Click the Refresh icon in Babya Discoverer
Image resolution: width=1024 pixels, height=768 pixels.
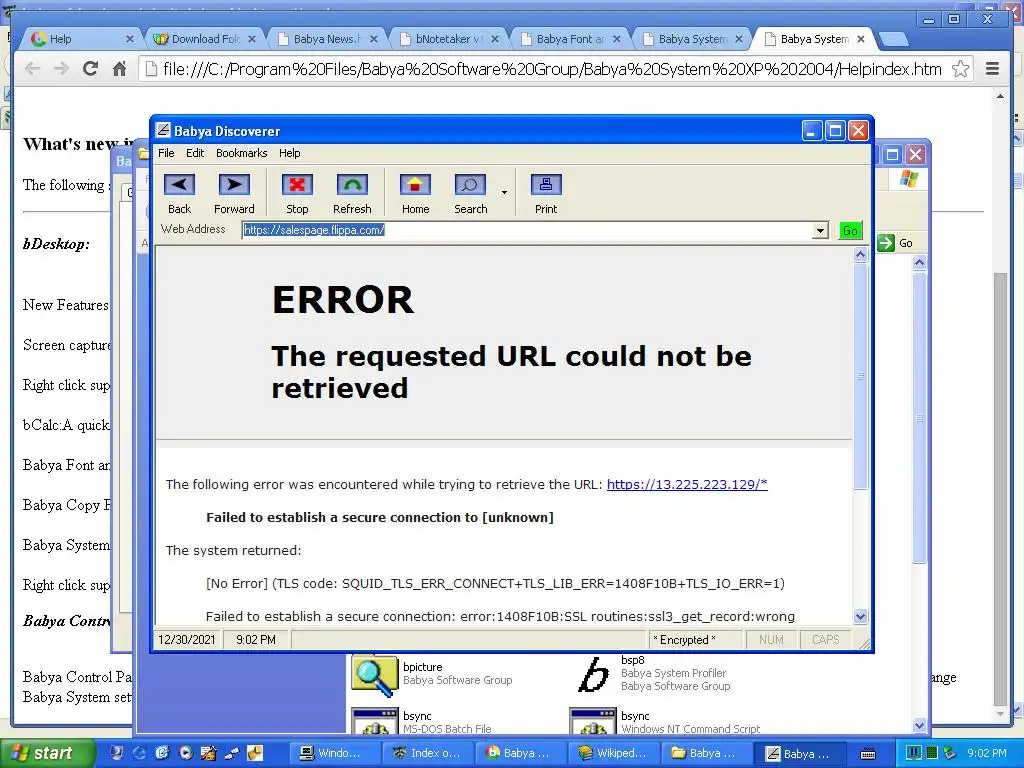352,185
